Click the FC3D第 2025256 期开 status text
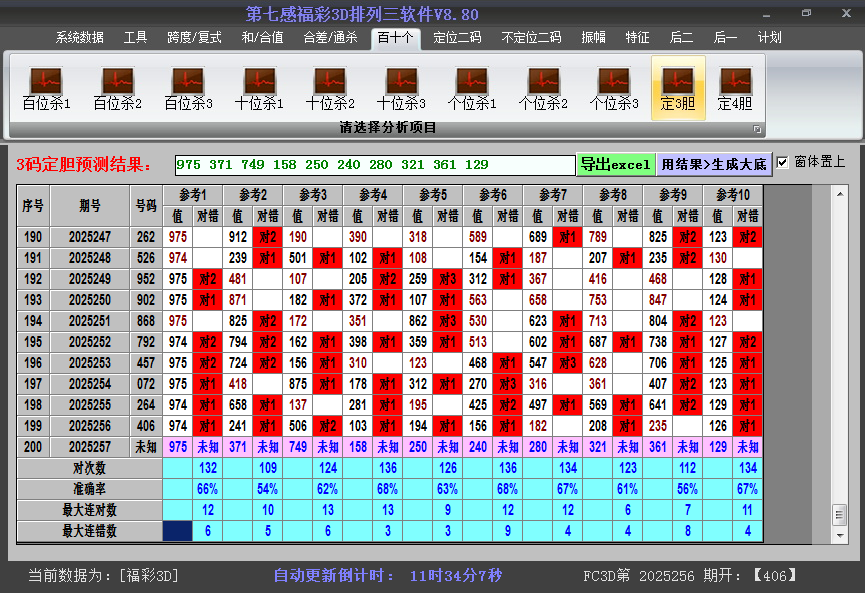 (x=690, y=576)
